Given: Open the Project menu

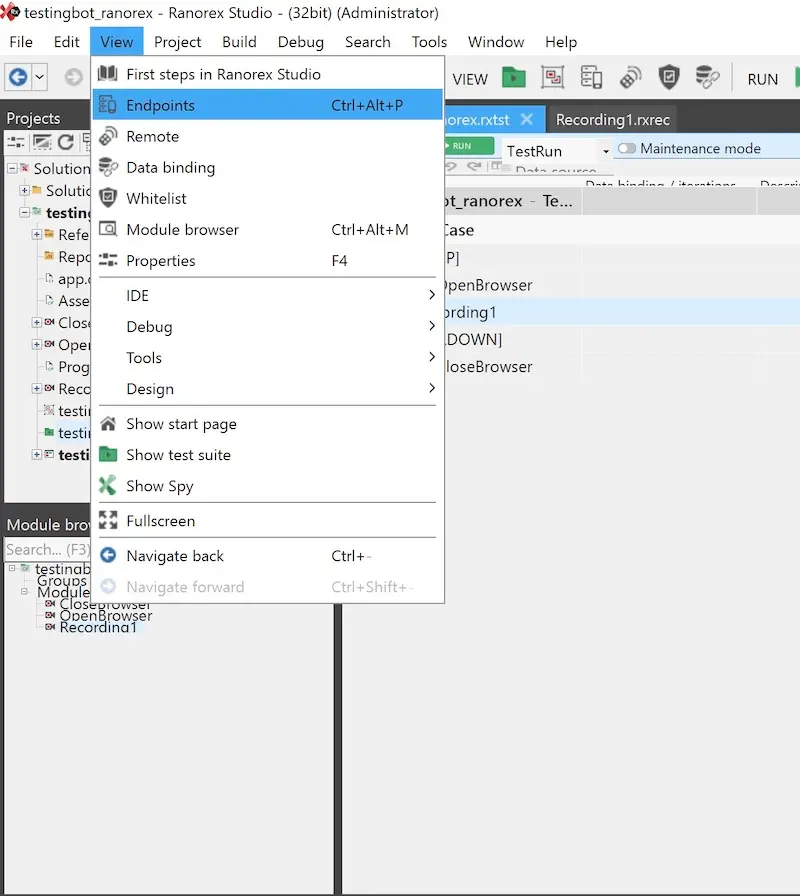Looking at the screenshot, I should coord(178,42).
